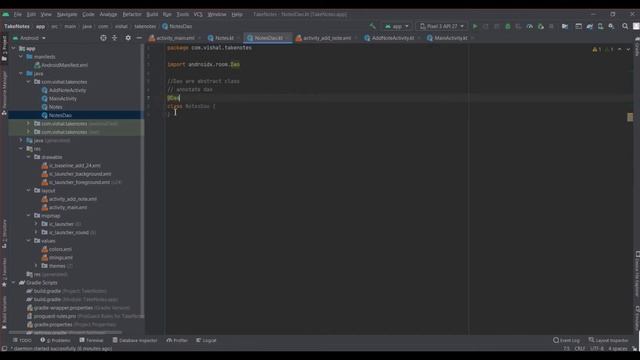Switch to the AddNoteActivity.kt editor tab

(x=392, y=38)
